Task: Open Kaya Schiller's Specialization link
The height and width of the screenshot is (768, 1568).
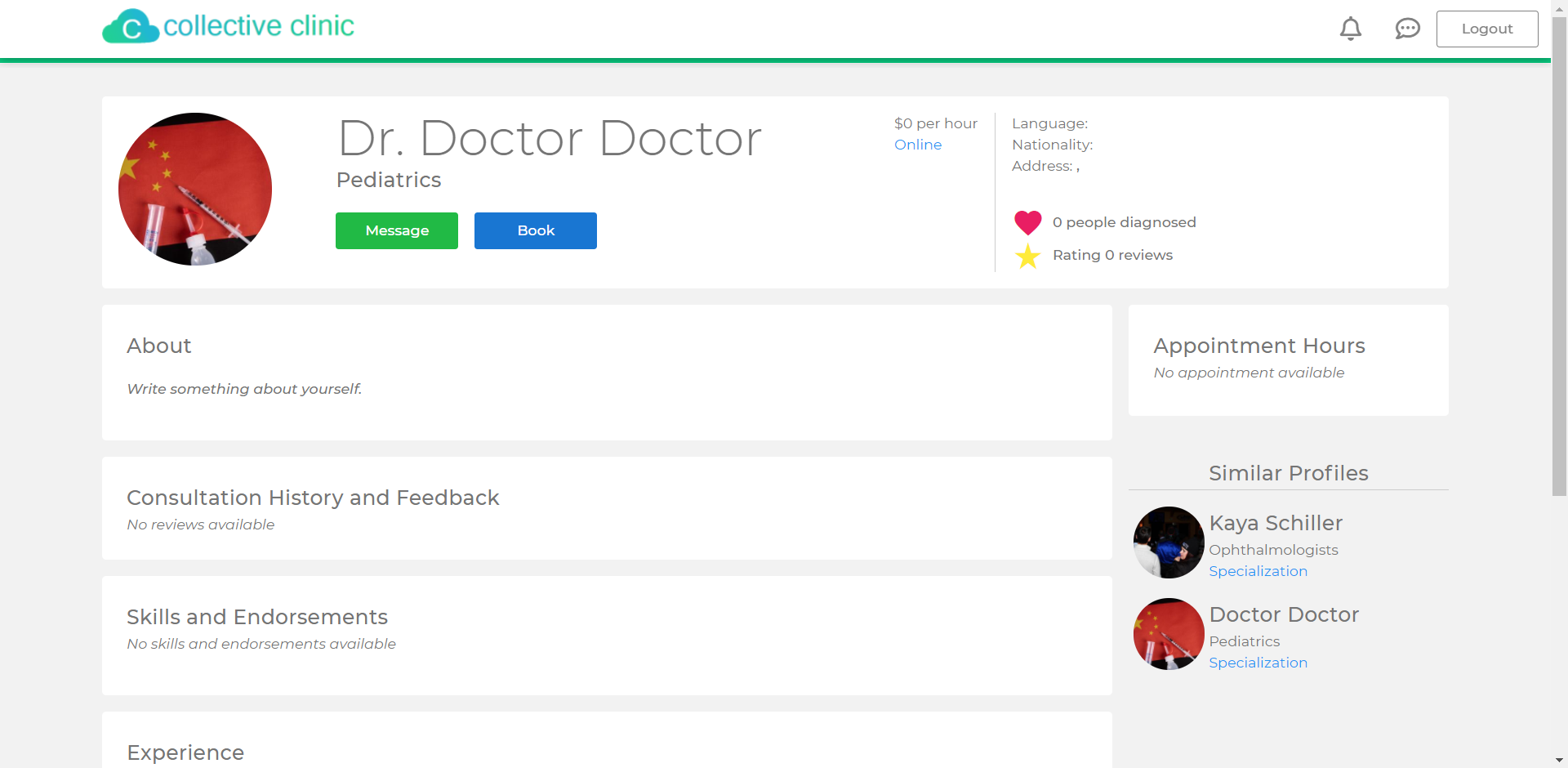Action: [1258, 571]
